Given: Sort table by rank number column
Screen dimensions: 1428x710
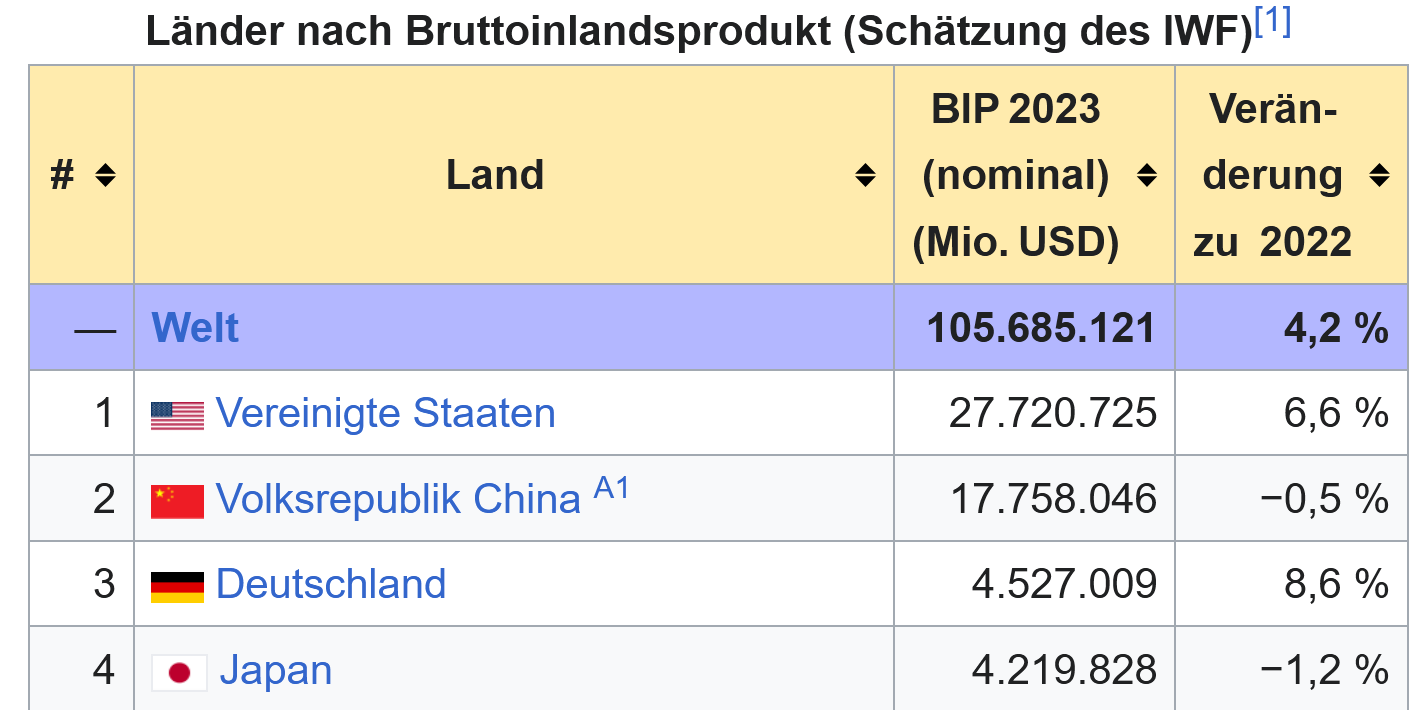Looking at the screenshot, I should click(x=105, y=176).
